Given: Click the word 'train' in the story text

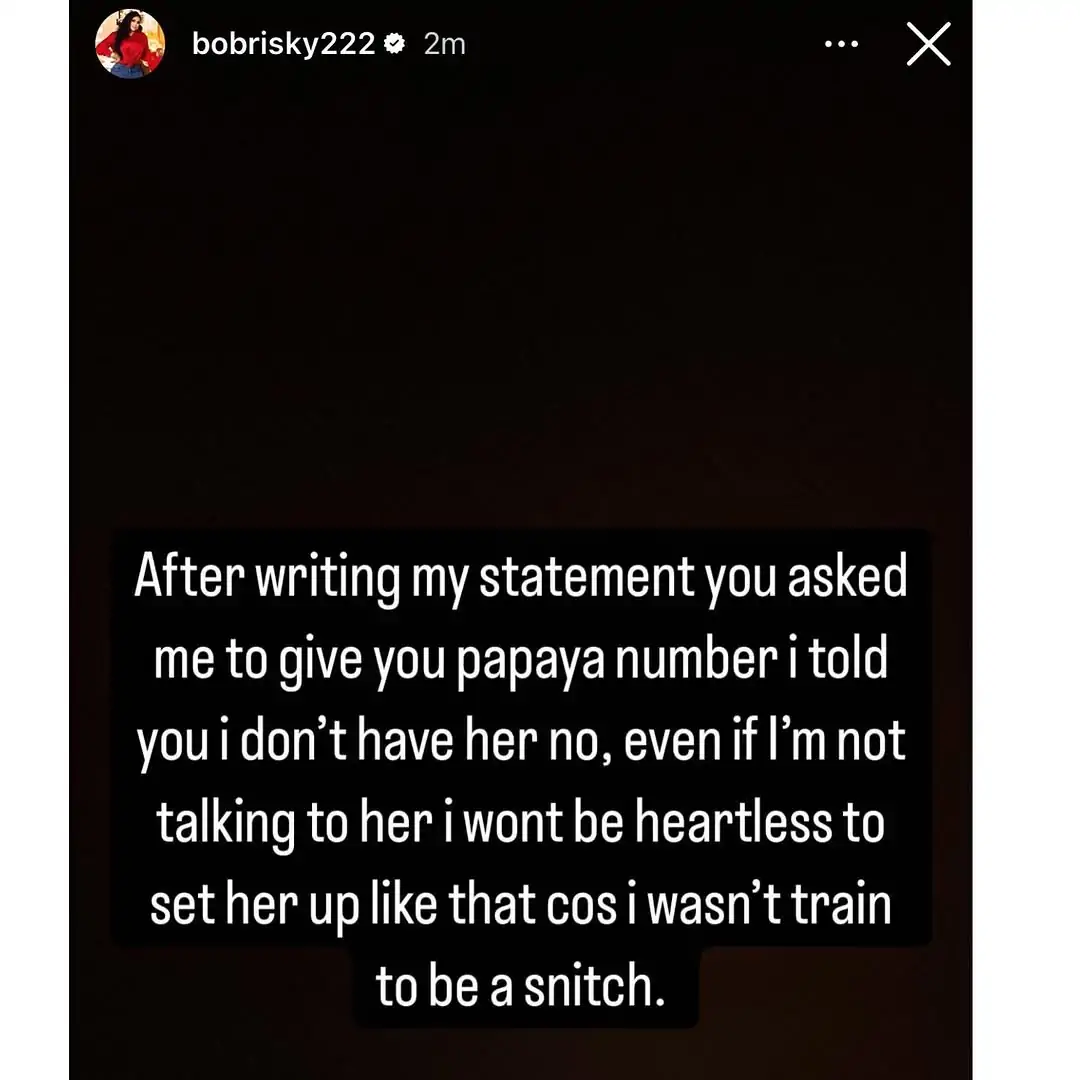Looking at the screenshot, I should point(841,904).
